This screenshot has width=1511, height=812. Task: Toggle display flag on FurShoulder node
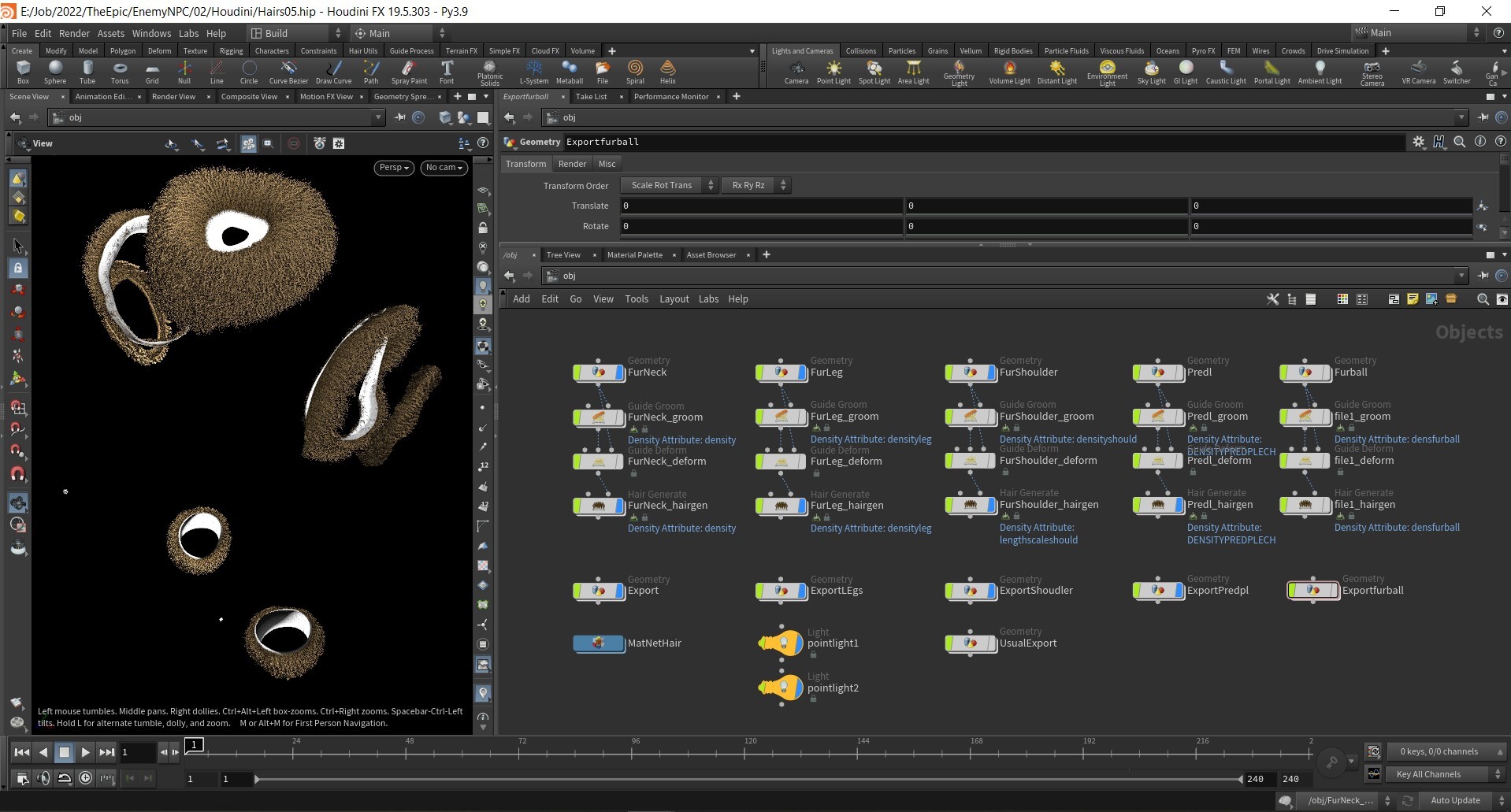tap(992, 372)
